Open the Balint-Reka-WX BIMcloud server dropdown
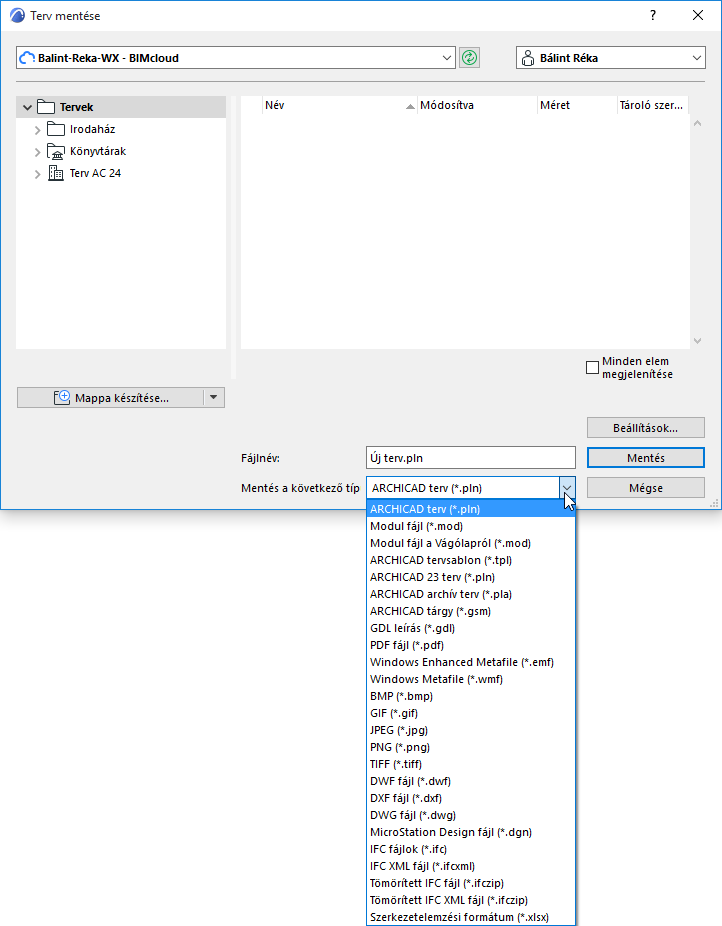The height and width of the screenshot is (926, 722). pyautogui.click(x=447, y=58)
